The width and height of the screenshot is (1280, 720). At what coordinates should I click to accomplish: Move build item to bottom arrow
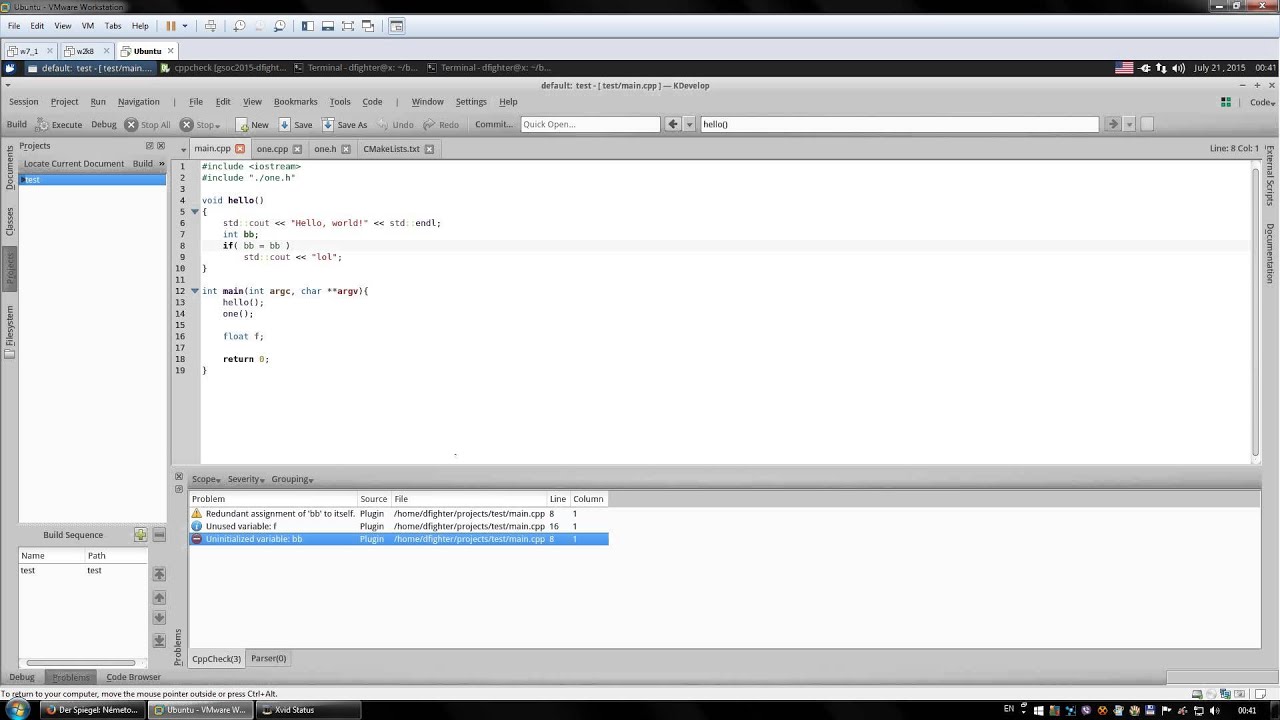(x=159, y=640)
